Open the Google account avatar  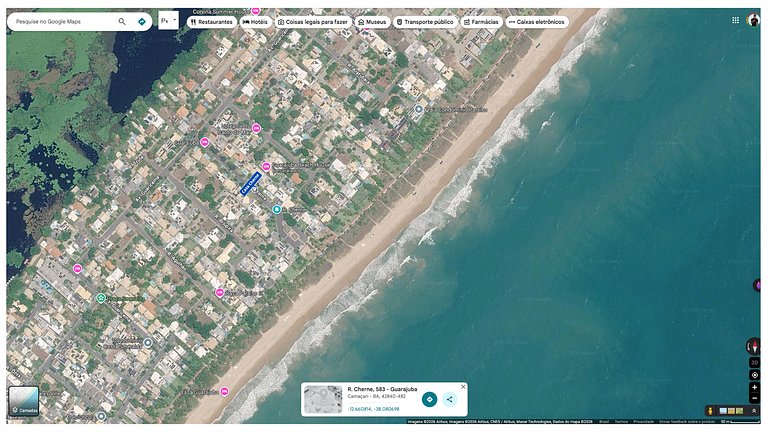pyautogui.click(x=753, y=20)
